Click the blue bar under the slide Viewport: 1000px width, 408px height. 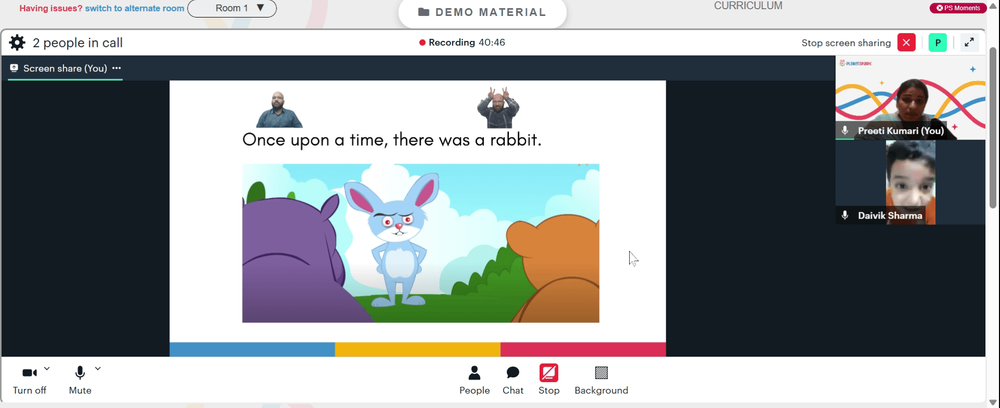[252, 349]
